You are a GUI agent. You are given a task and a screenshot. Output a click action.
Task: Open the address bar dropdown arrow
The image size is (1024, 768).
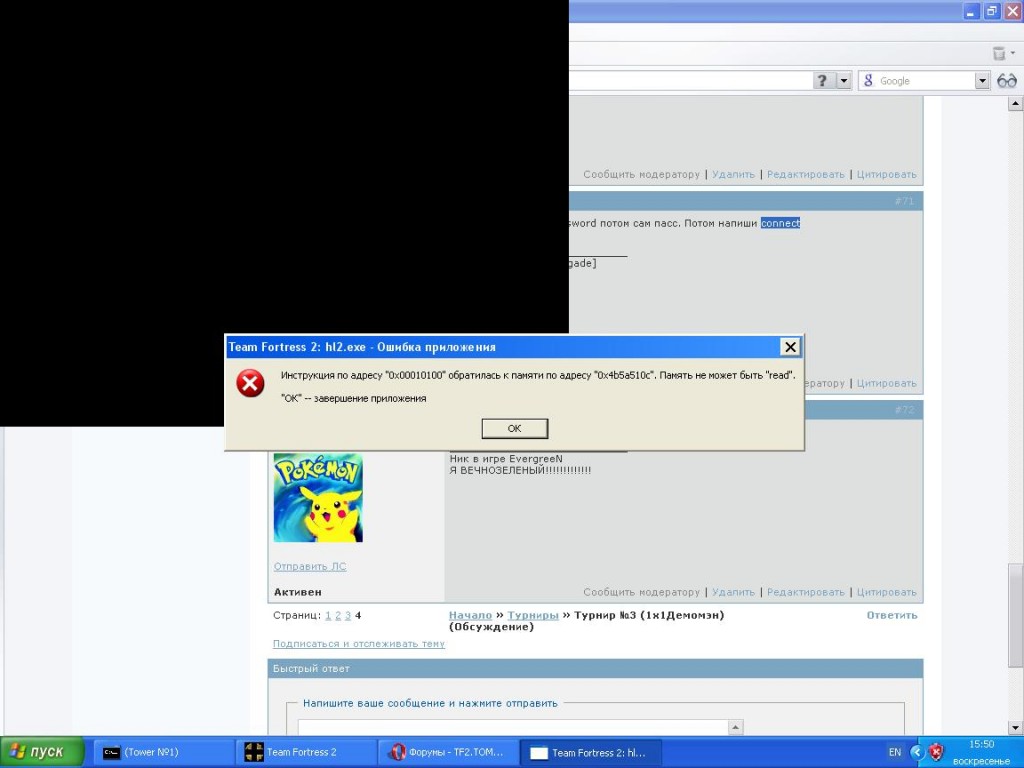(x=844, y=80)
